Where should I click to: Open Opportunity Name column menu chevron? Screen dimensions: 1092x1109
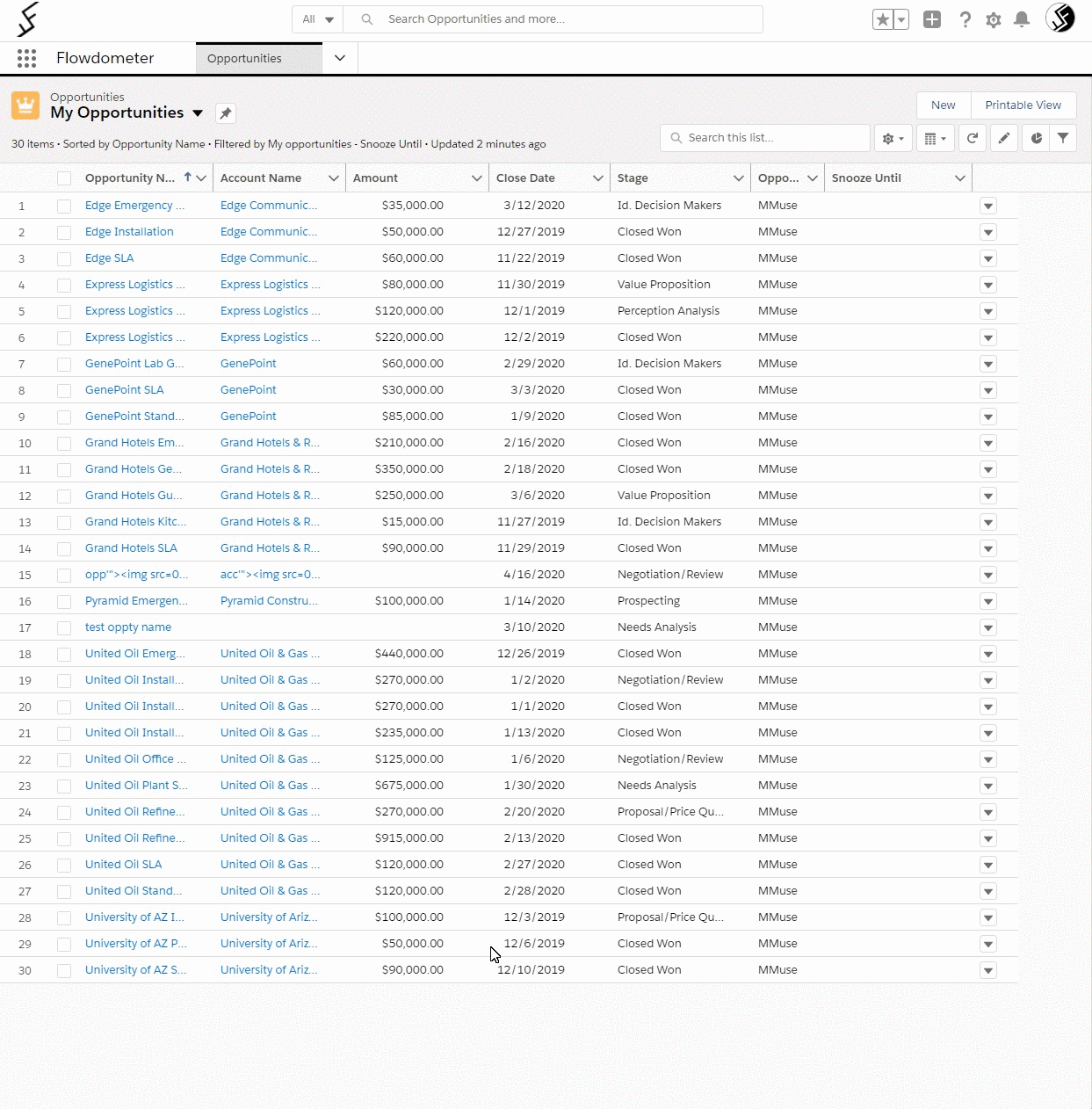201,178
